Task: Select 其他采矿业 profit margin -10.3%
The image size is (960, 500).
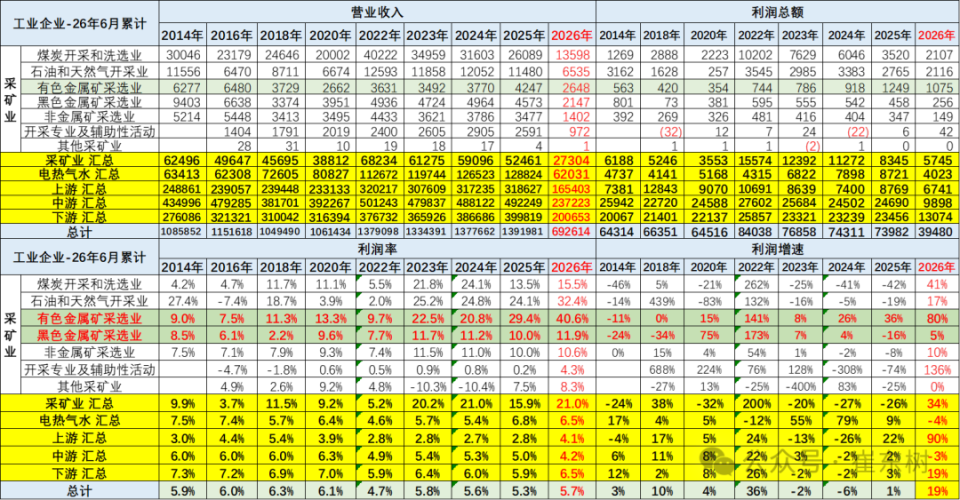Action: click(x=427, y=387)
